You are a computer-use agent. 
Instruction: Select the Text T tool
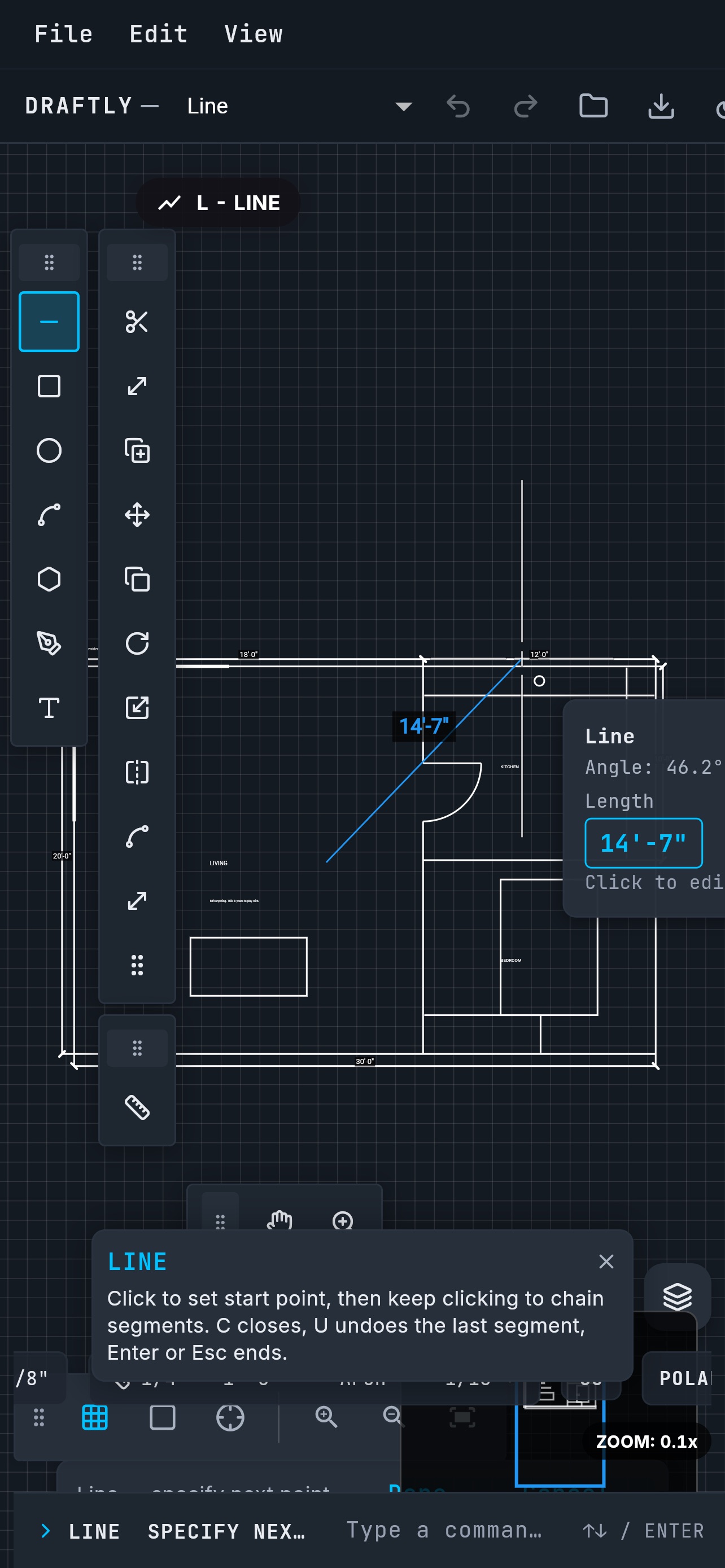49,708
